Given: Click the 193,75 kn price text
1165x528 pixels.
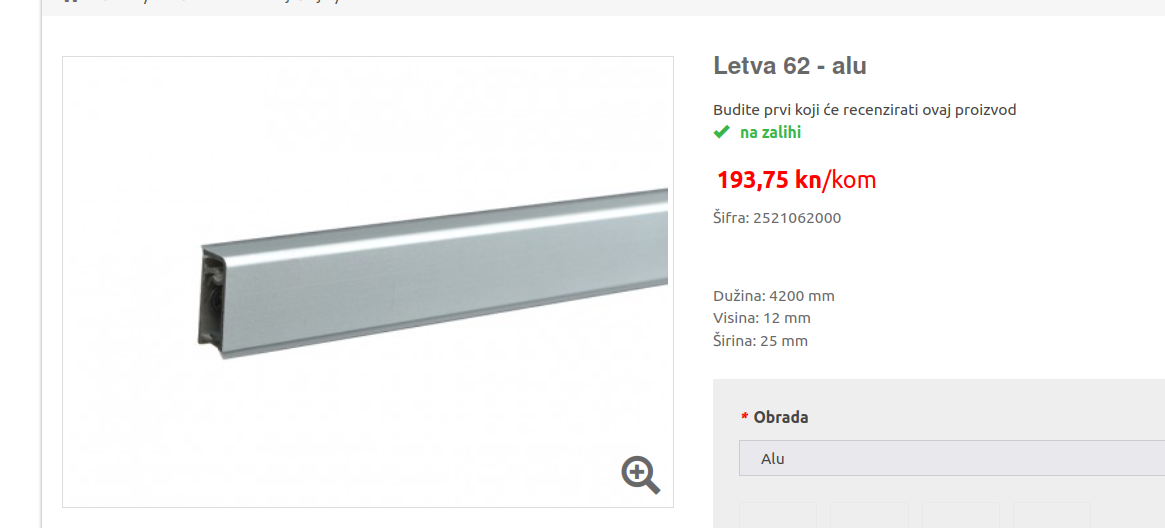Looking at the screenshot, I should 769,180.
